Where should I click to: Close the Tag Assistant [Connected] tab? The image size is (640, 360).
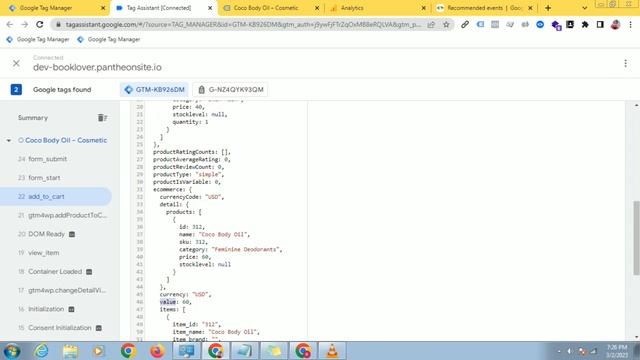210,8
